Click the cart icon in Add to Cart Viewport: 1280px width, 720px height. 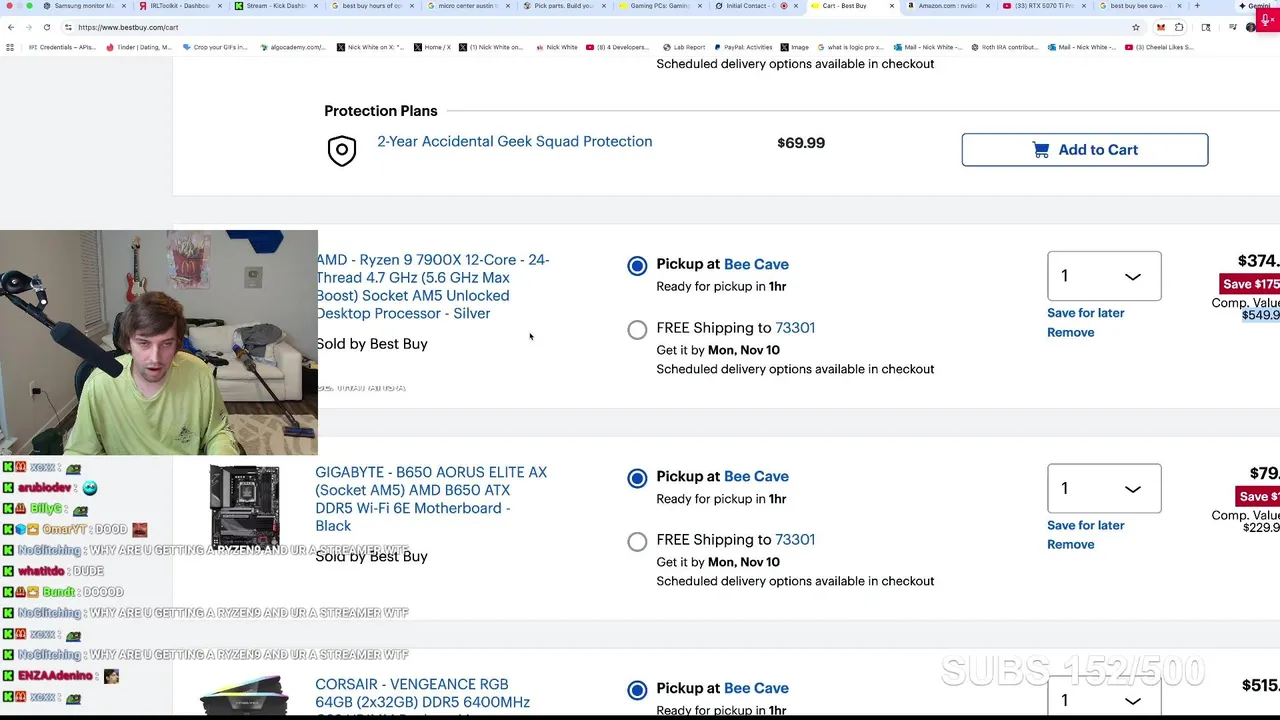coord(1041,150)
